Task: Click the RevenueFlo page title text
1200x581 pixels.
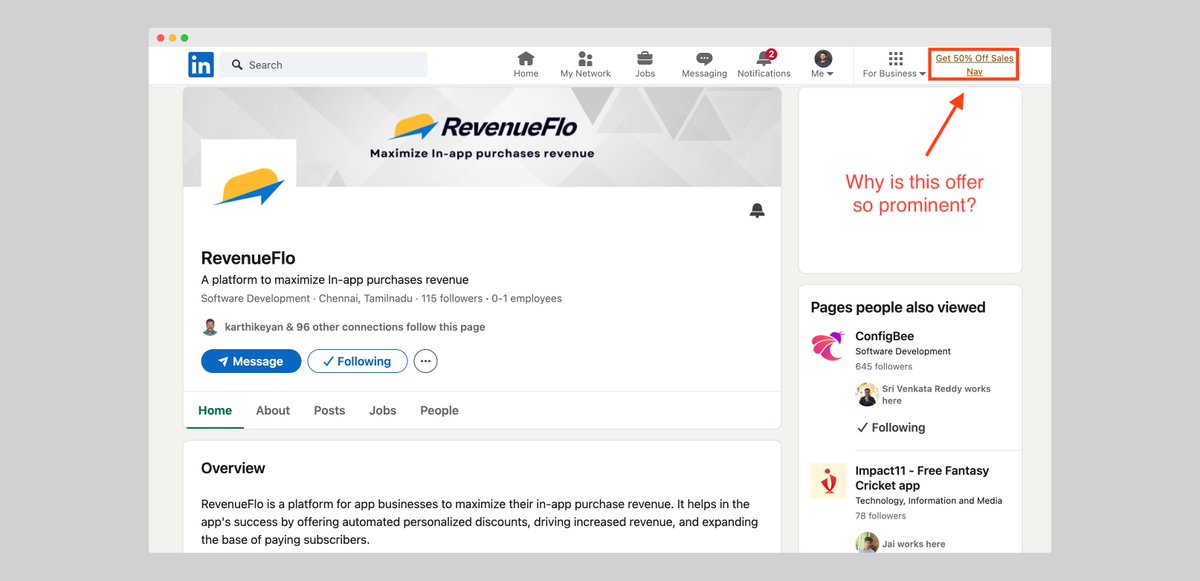Action: 248,258
